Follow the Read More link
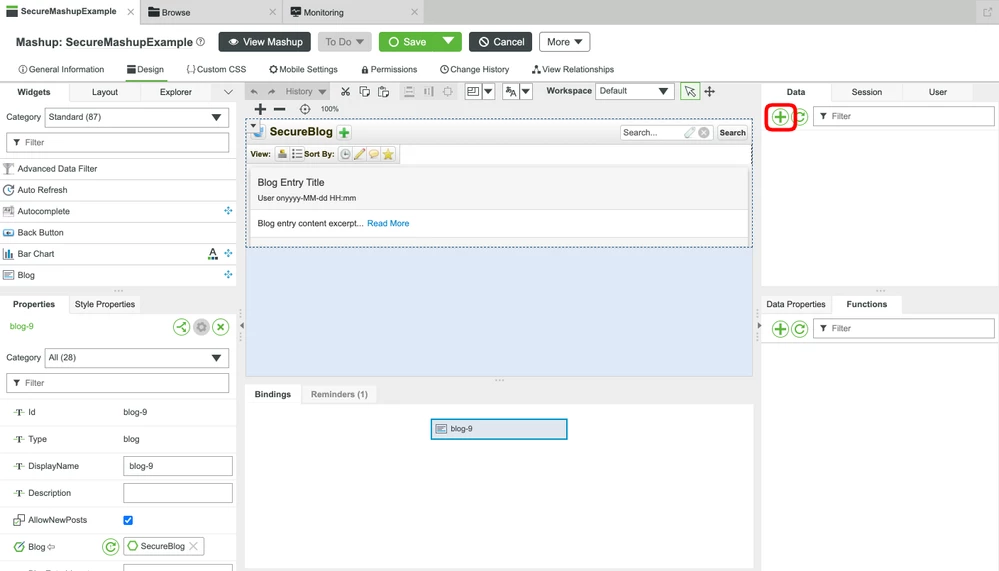The height and width of the screenshot is (571, 999). tap(388, 224)
